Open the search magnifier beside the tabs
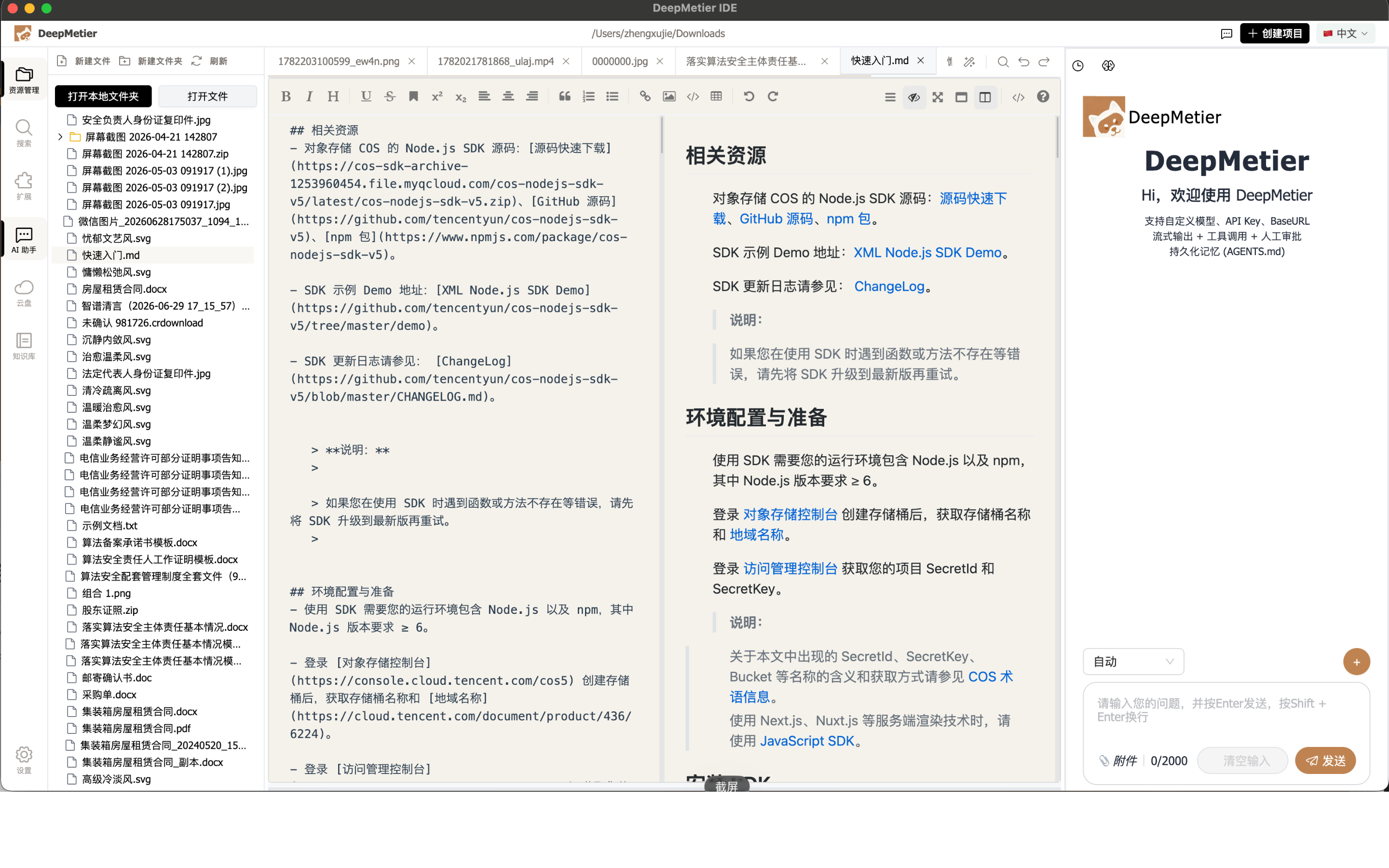This screenshot has height=868, width=1389. 1003,61
